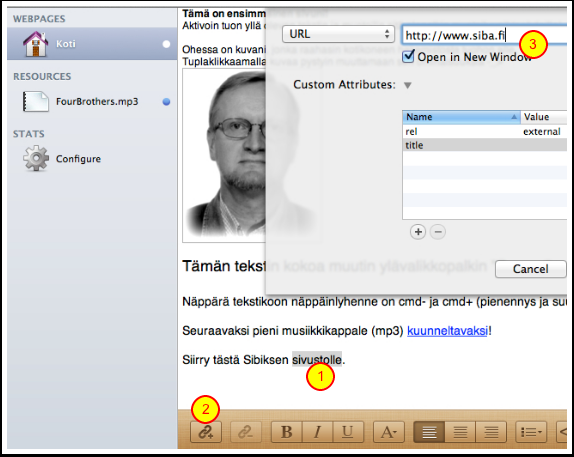Click the FourBrothers.mp3 resource name
Screen dimensions: 574x457
[x=97, y=101]
